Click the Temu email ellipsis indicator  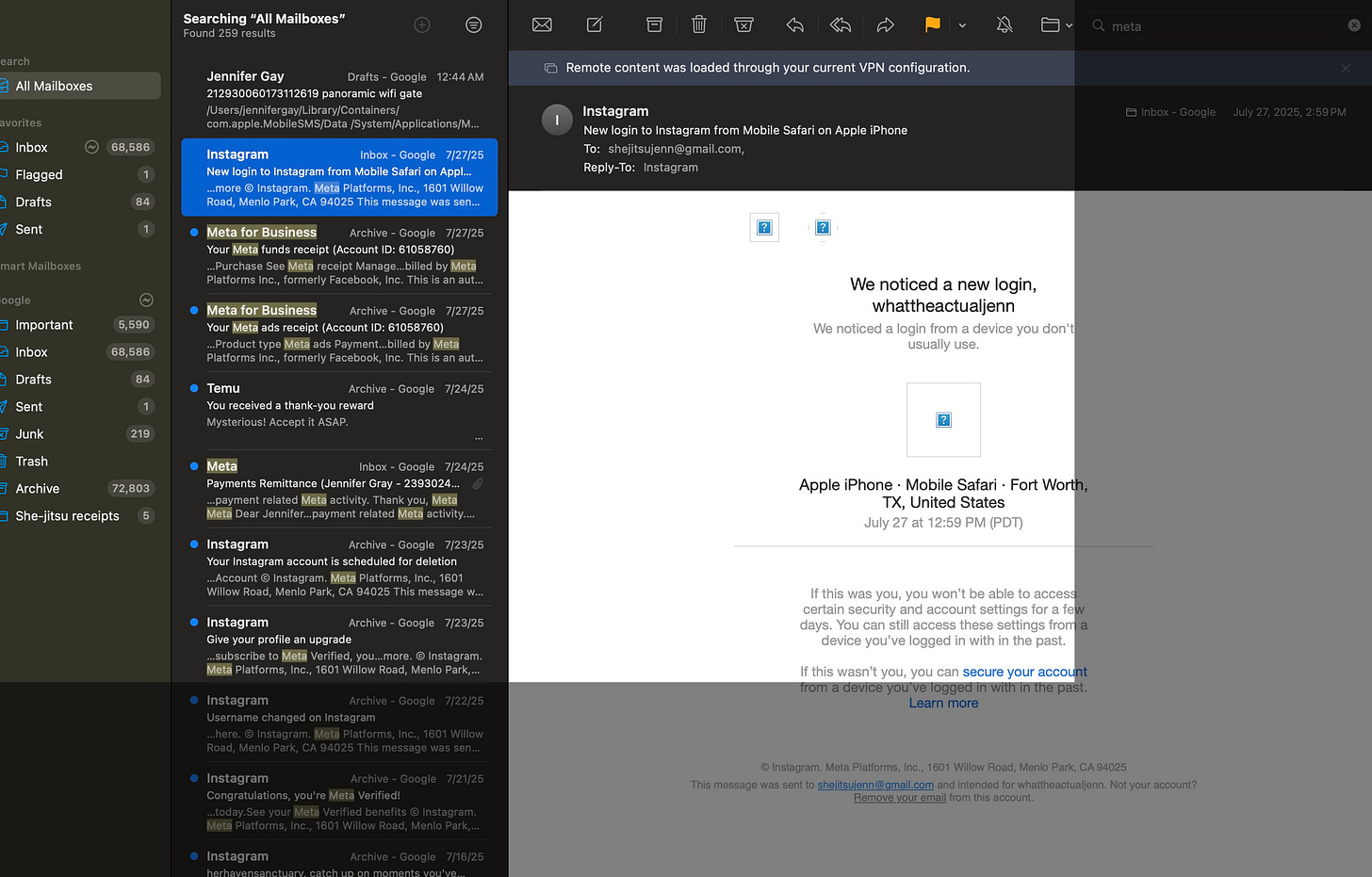coord(479,438)
